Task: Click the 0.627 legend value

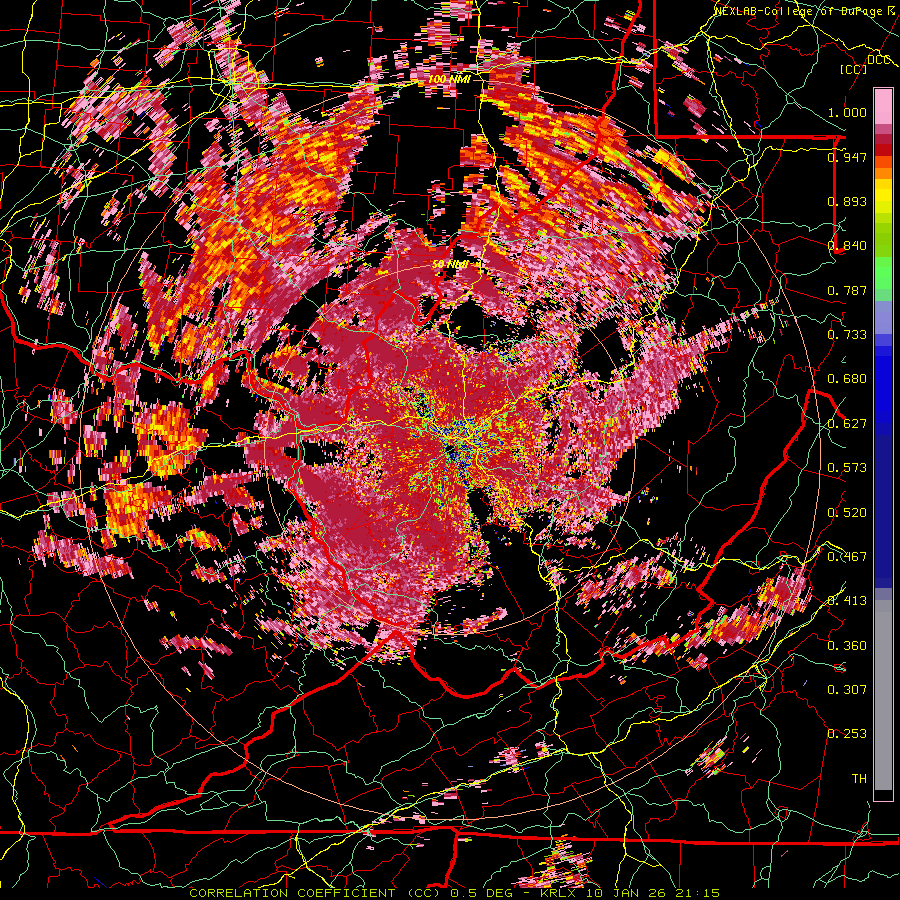Action: (847, 424)
